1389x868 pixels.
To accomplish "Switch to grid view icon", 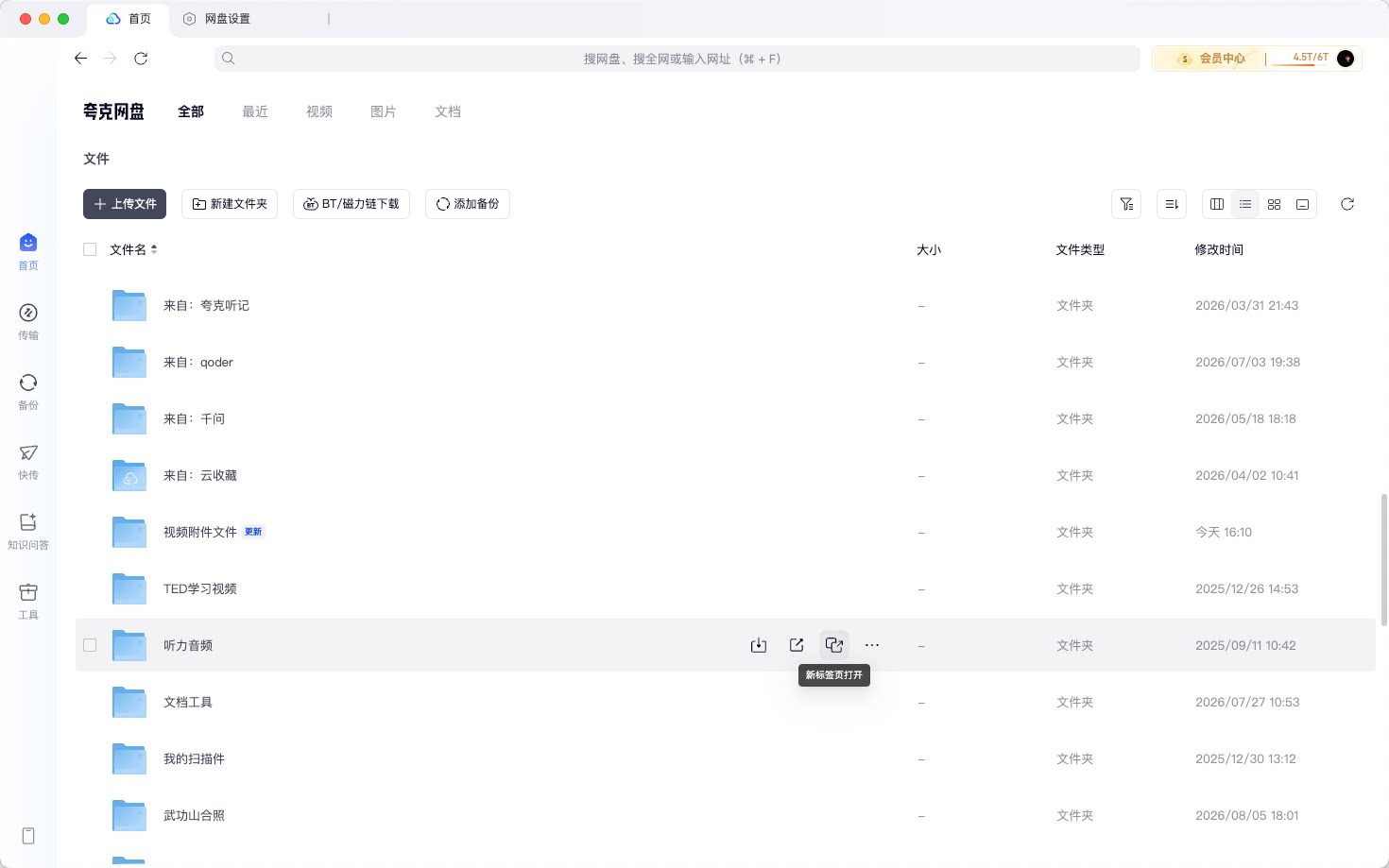I will [1274, 204].
